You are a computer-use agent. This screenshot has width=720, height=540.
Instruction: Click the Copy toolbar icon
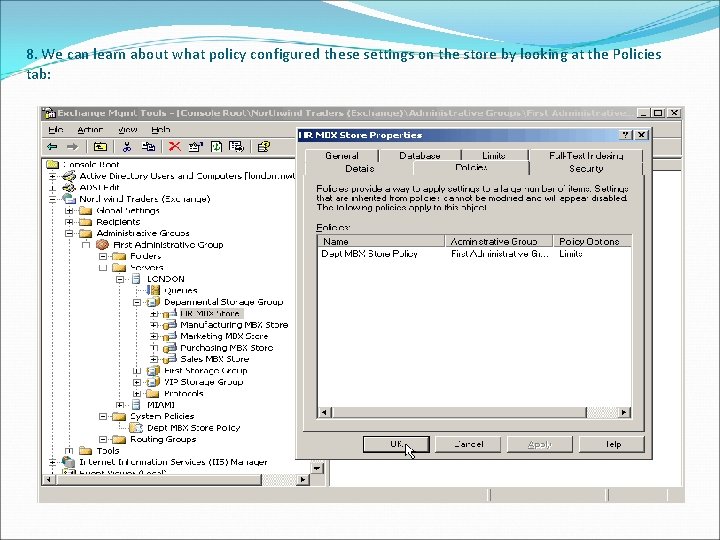[x=148, y=146]
